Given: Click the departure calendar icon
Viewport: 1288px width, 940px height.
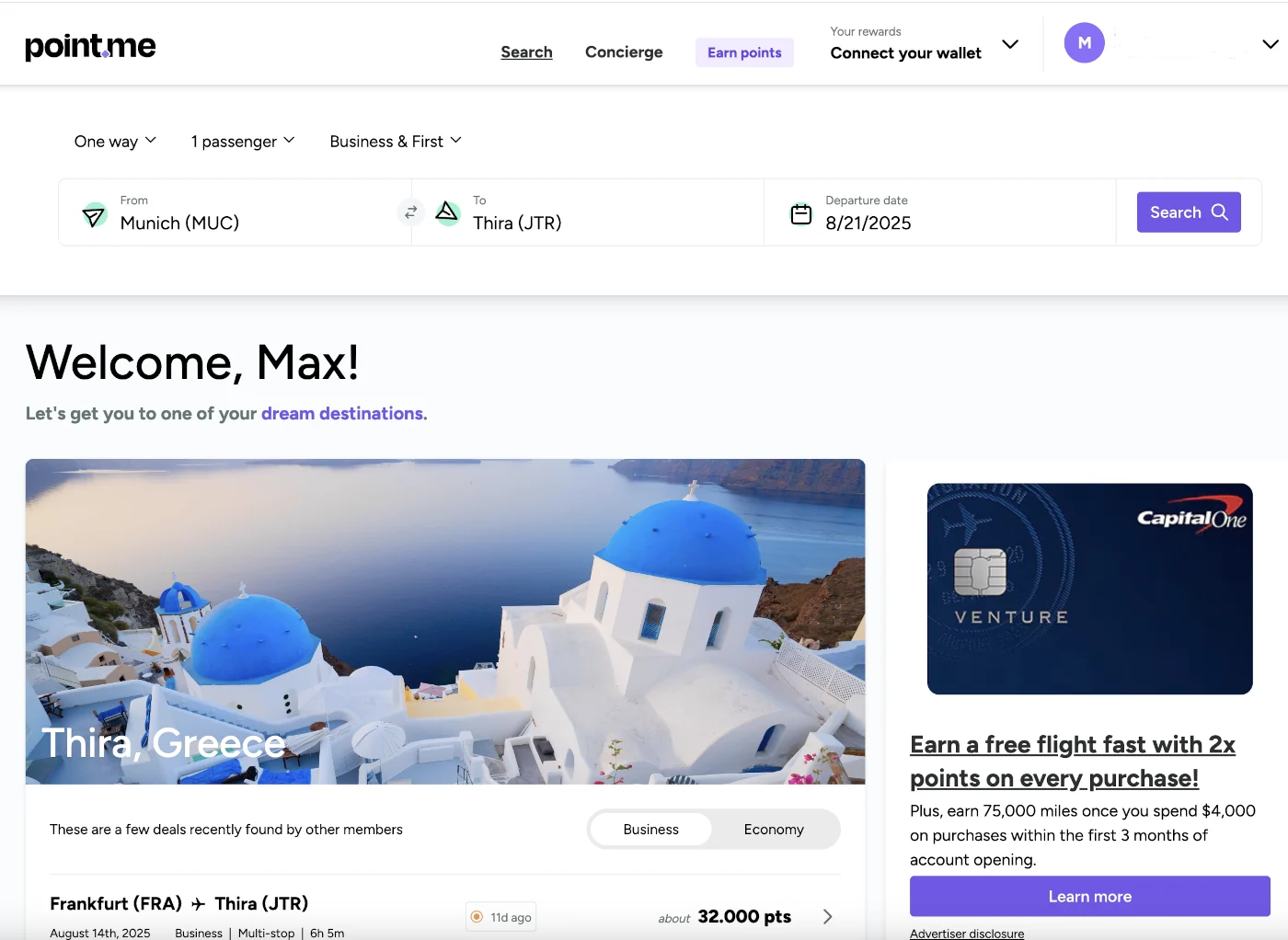Looking at the screenshot, I should click(x=801, y=213).
